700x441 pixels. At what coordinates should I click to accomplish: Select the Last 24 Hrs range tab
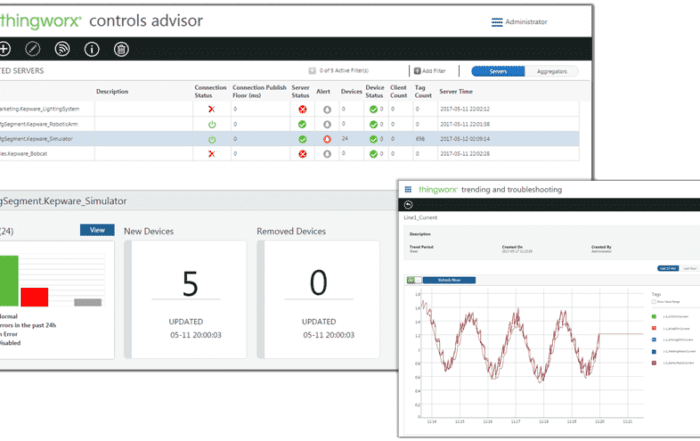click(x=668, y=268)
